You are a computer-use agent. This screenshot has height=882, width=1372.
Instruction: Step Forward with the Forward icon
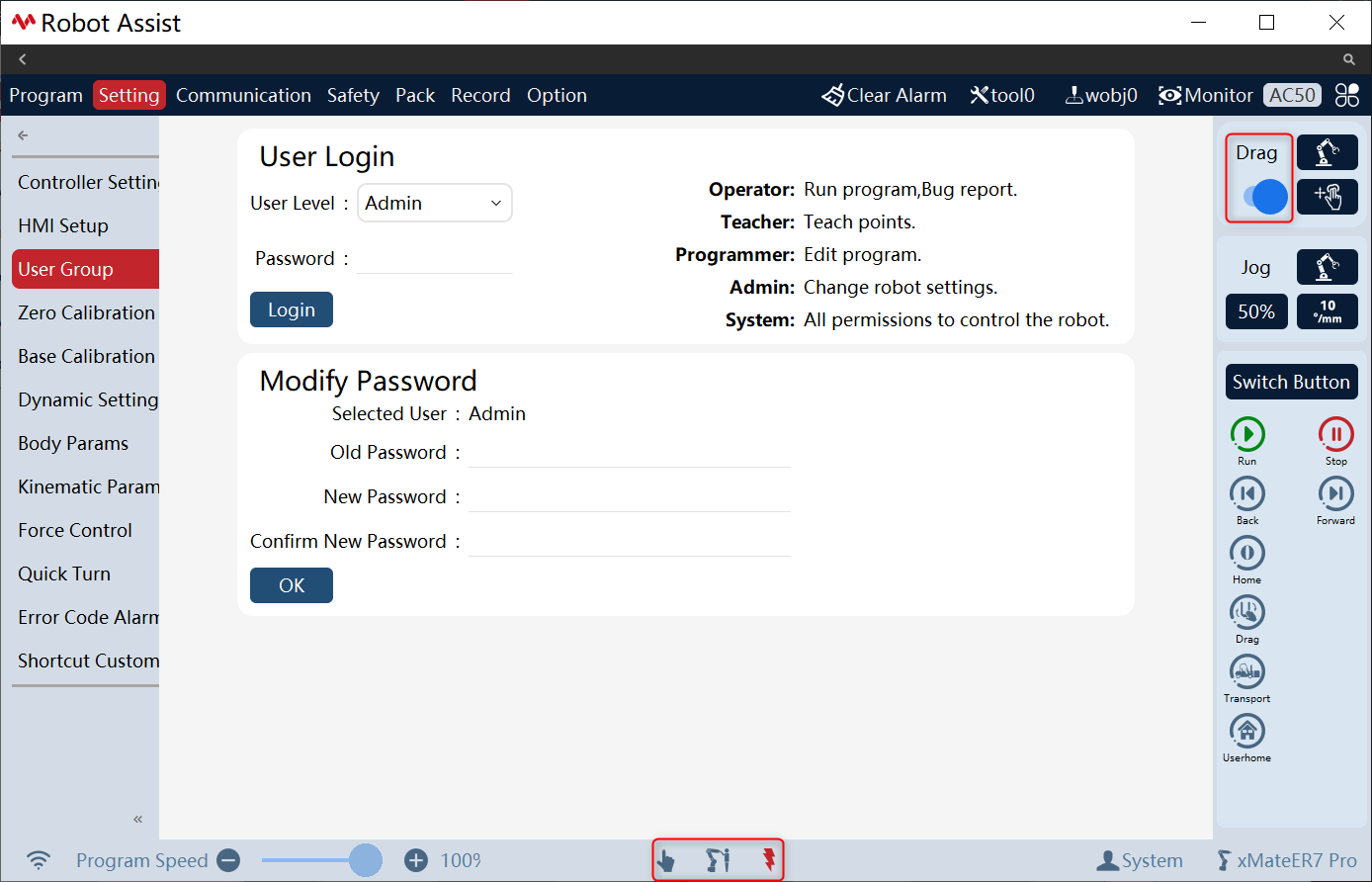click(x=1335, y=493)
